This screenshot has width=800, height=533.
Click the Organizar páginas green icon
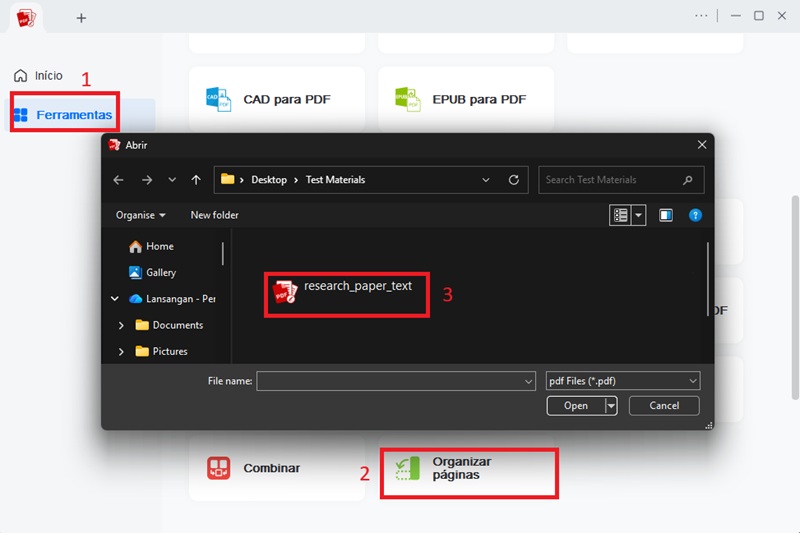[408, 468]
